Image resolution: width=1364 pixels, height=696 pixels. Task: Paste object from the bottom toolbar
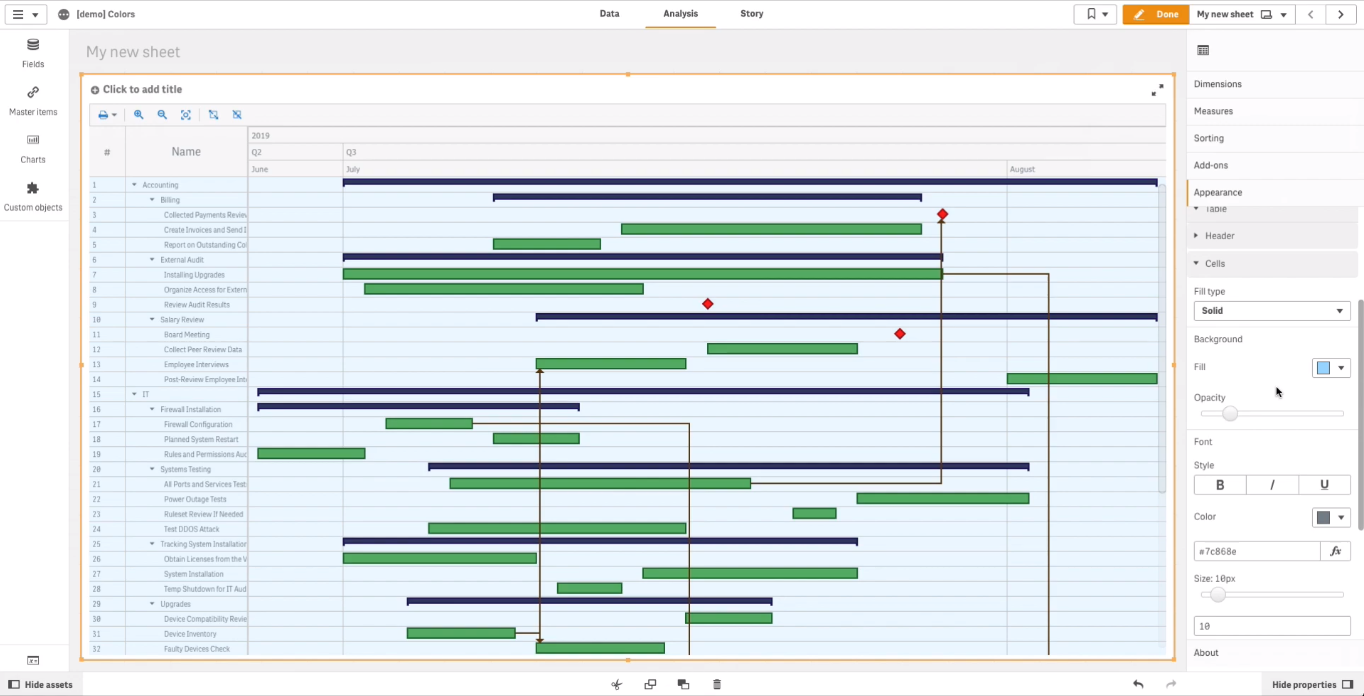tap(683, 685)
